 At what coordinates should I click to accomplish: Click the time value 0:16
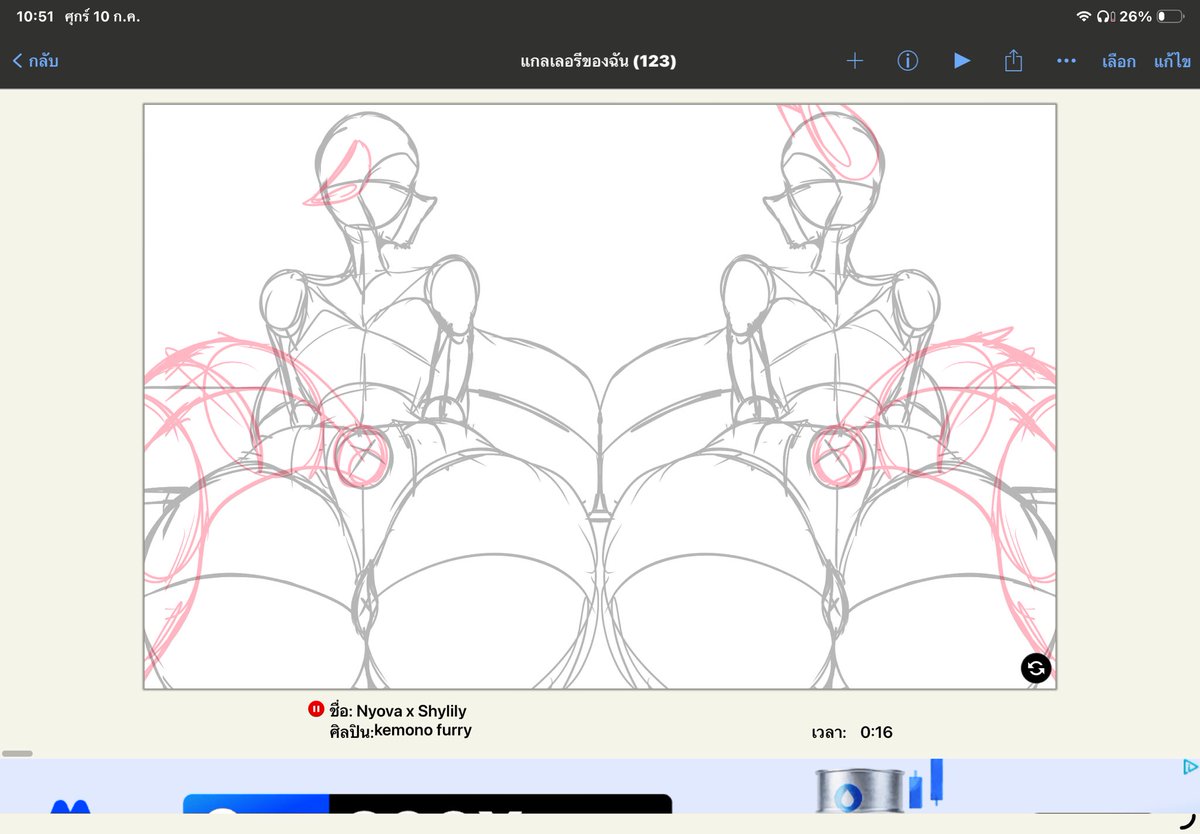click(x=876, y=732)
